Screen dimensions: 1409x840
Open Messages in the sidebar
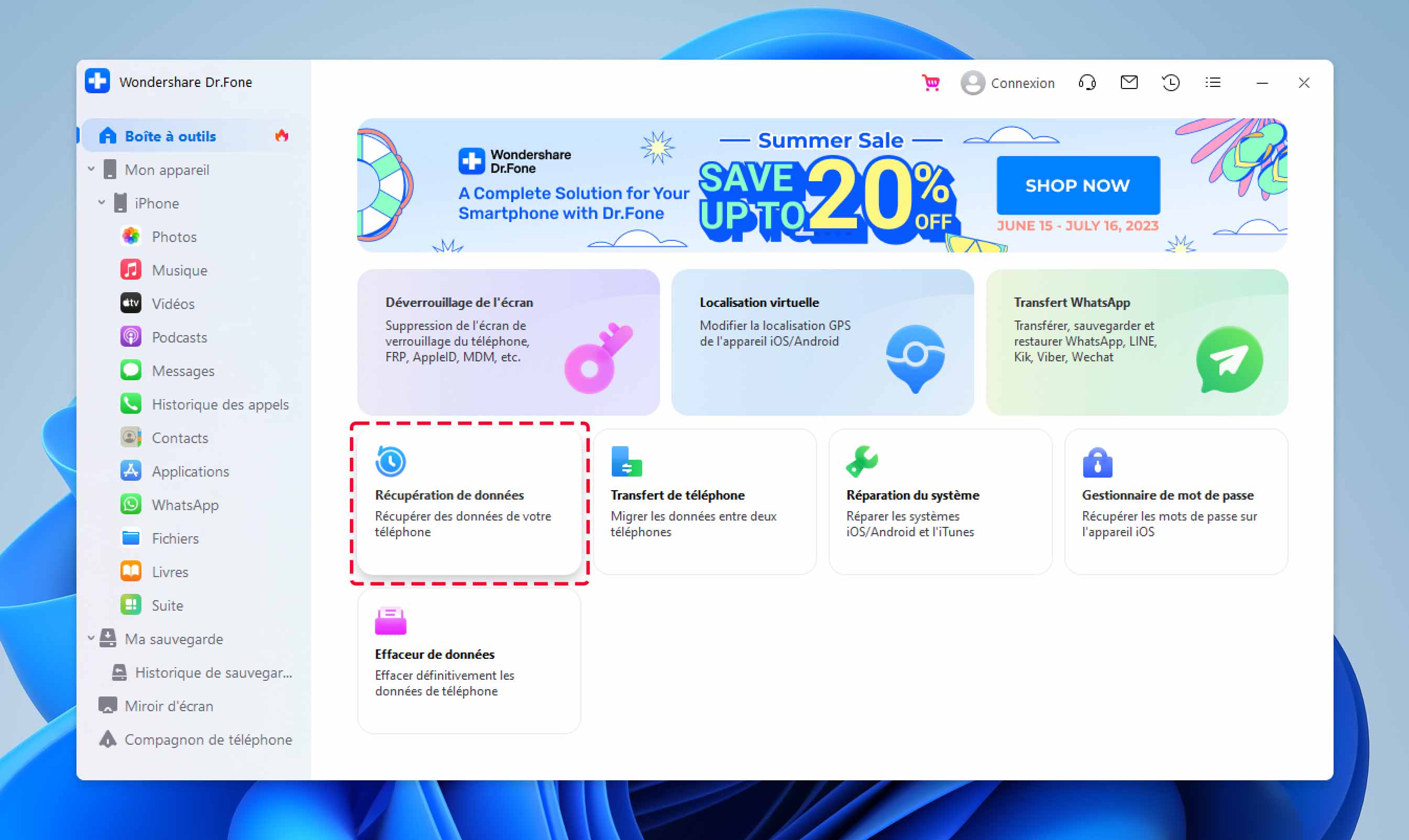point(183,371)
